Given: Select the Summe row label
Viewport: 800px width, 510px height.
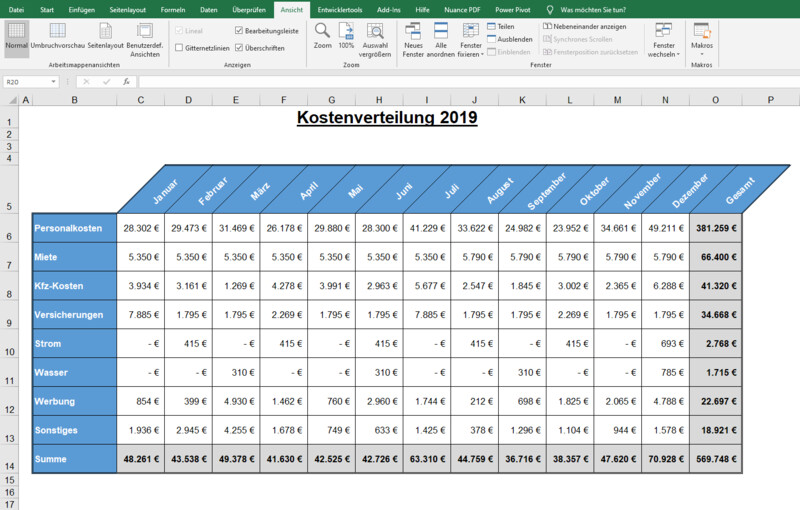Looking at the screenshot, I should click(x=74, y=459).
